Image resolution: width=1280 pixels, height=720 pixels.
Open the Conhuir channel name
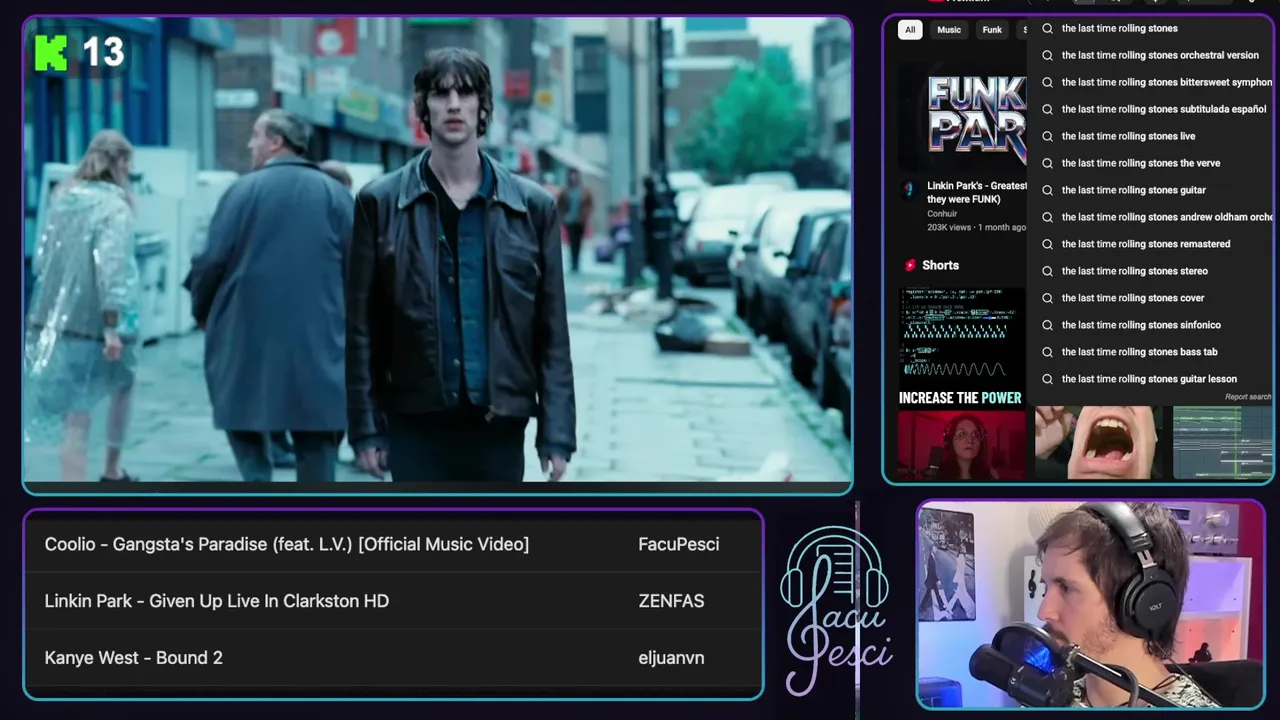click(x=942, y=214)
